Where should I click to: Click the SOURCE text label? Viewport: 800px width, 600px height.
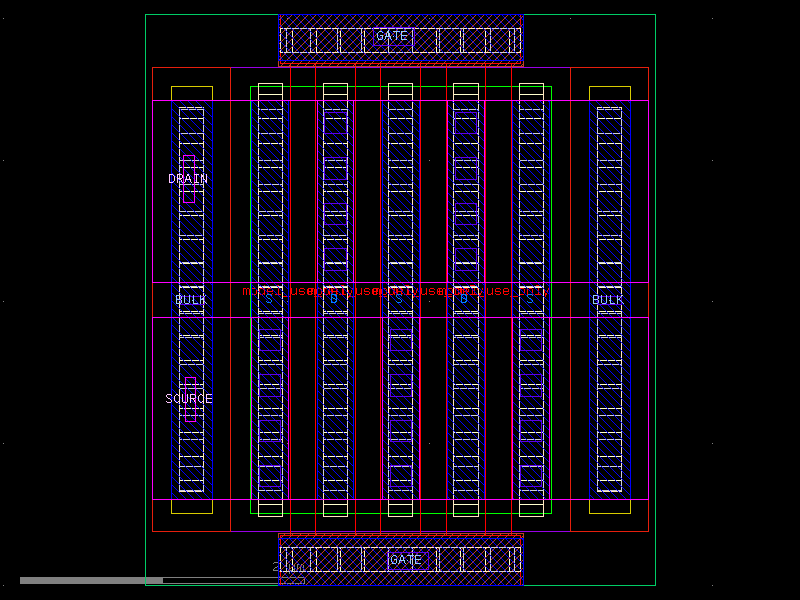[188, 398]
